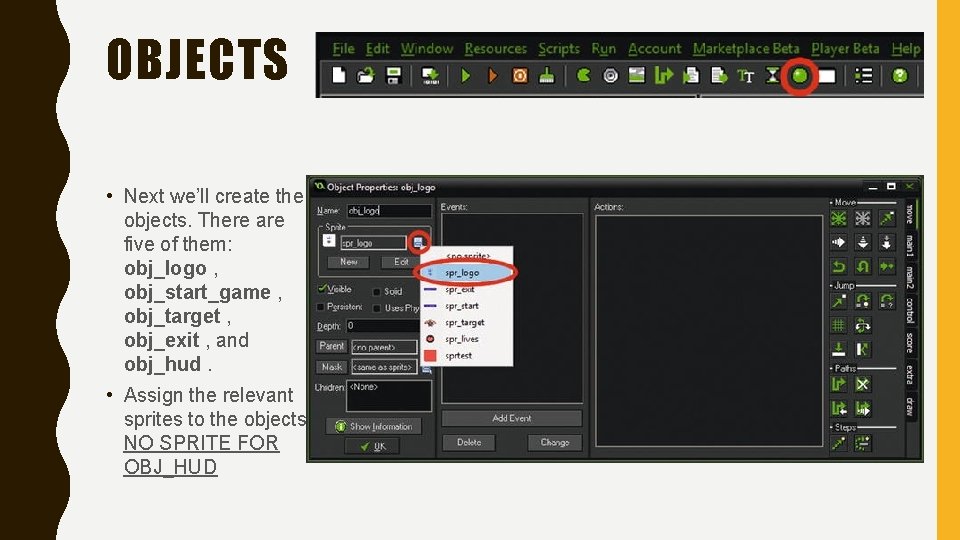The width and height of the screenshot is (960, 540).
Task: Click the Depth input field
Action: [x=389, y=326]
